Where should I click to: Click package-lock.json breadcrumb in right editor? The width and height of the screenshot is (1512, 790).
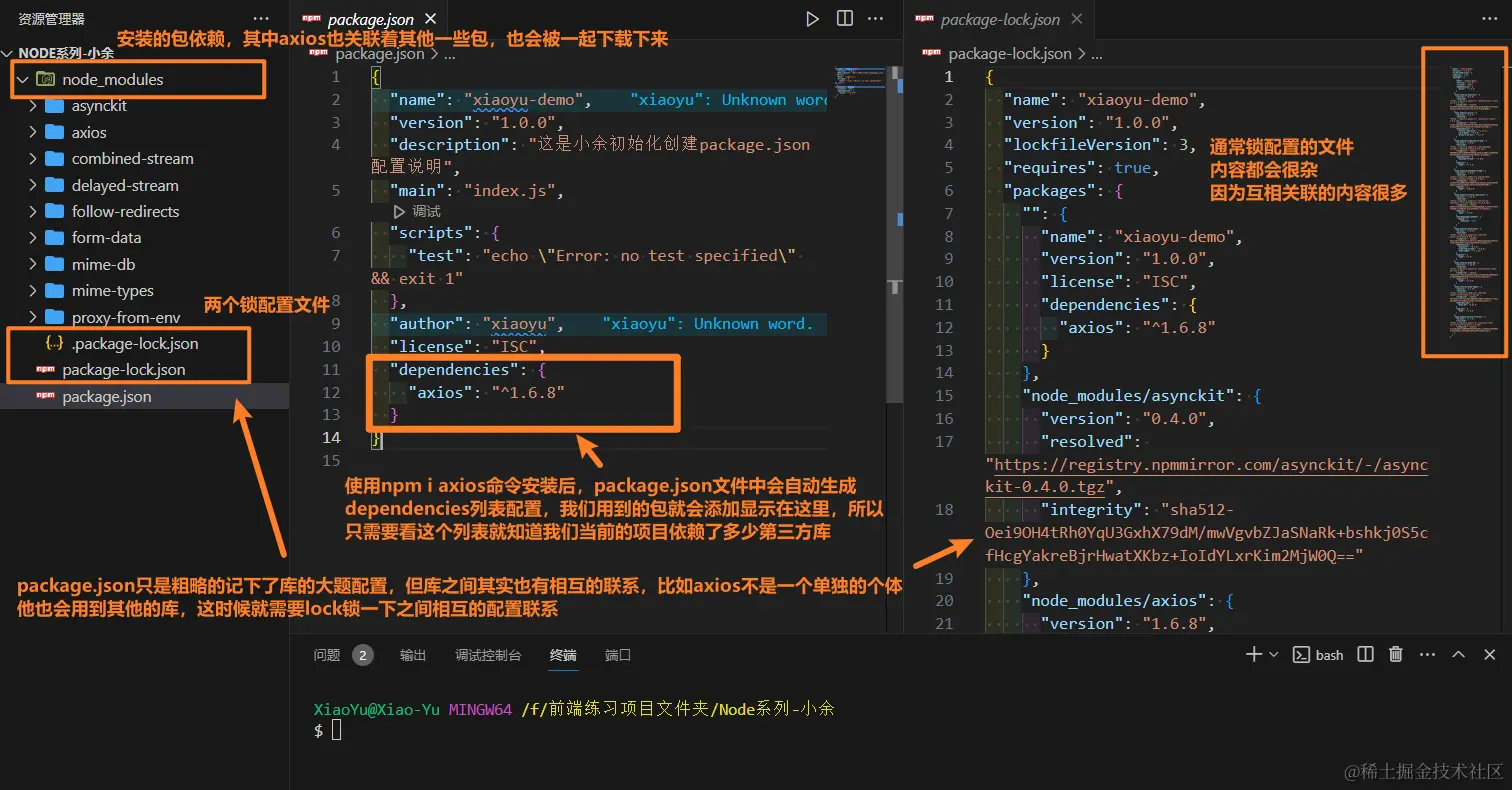point(1009,54)
